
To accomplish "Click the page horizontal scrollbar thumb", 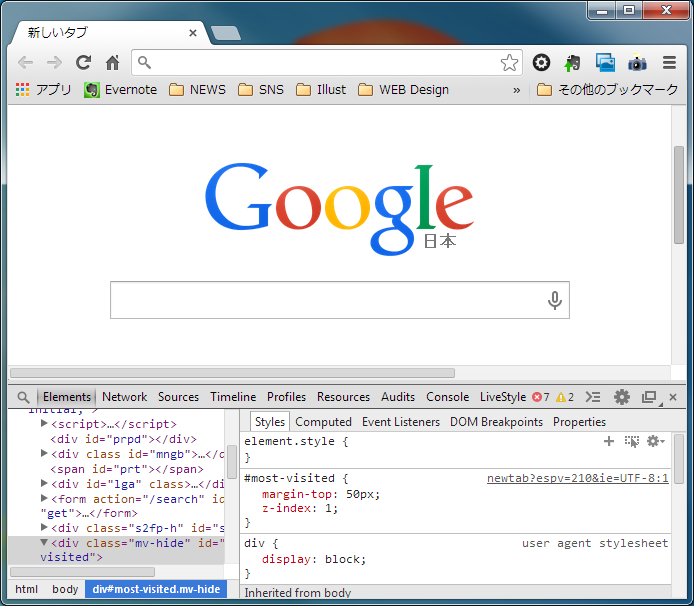I will [x=232, y=373].
